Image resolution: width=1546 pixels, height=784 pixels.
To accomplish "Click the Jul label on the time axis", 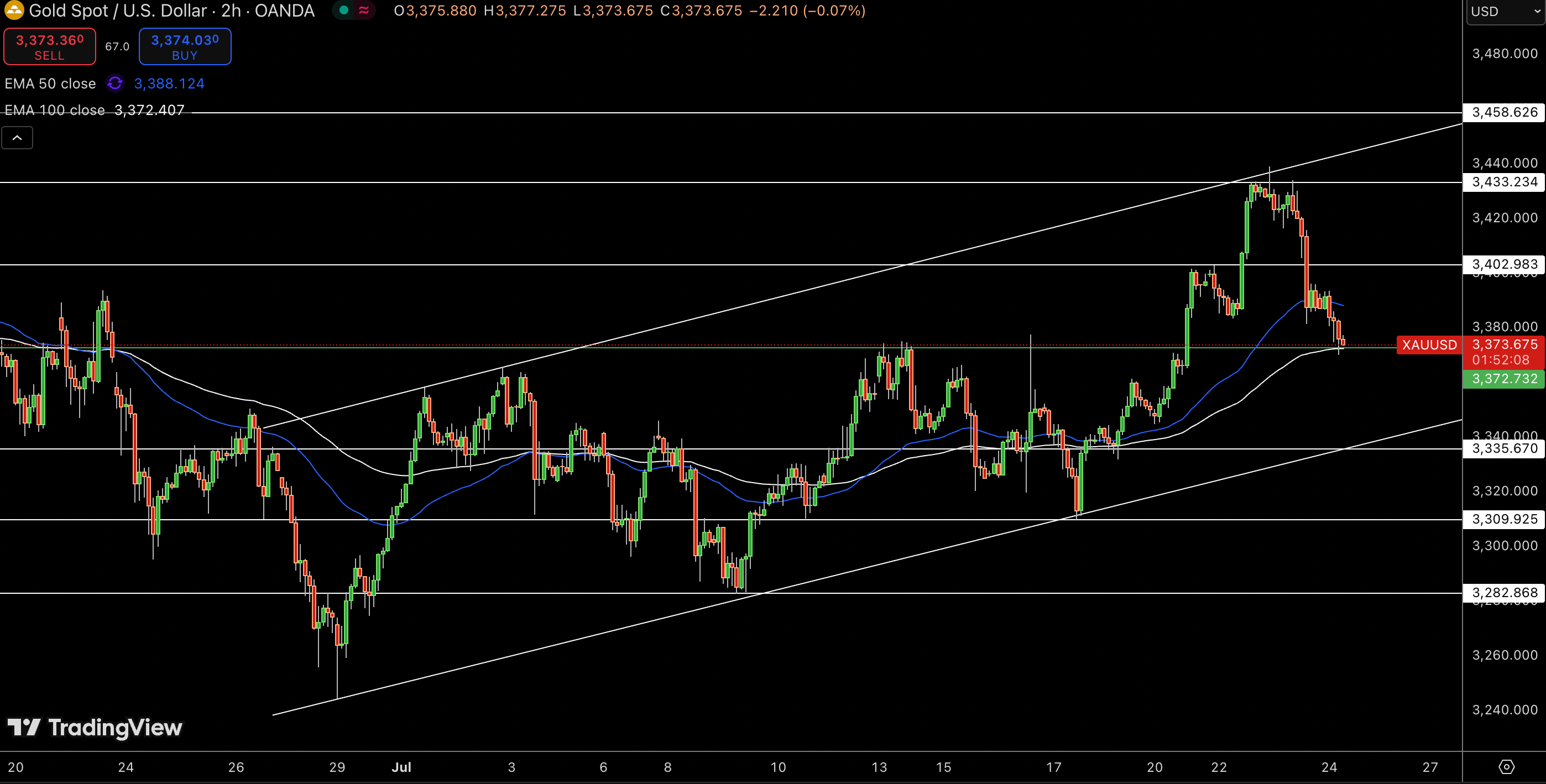I will coord(401,767).
